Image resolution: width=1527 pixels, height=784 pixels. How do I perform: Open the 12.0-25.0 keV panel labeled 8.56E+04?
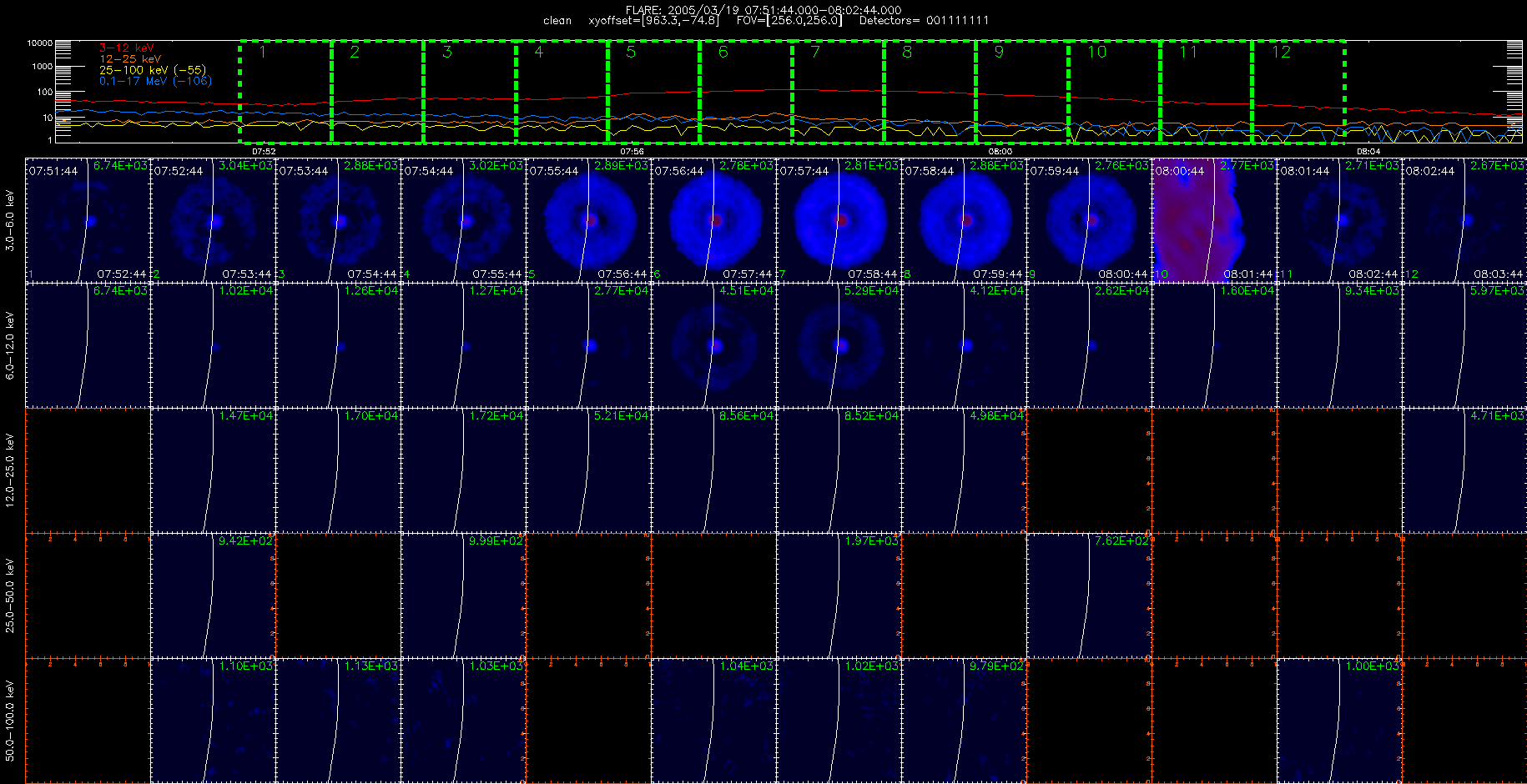(x=713, y=470)
